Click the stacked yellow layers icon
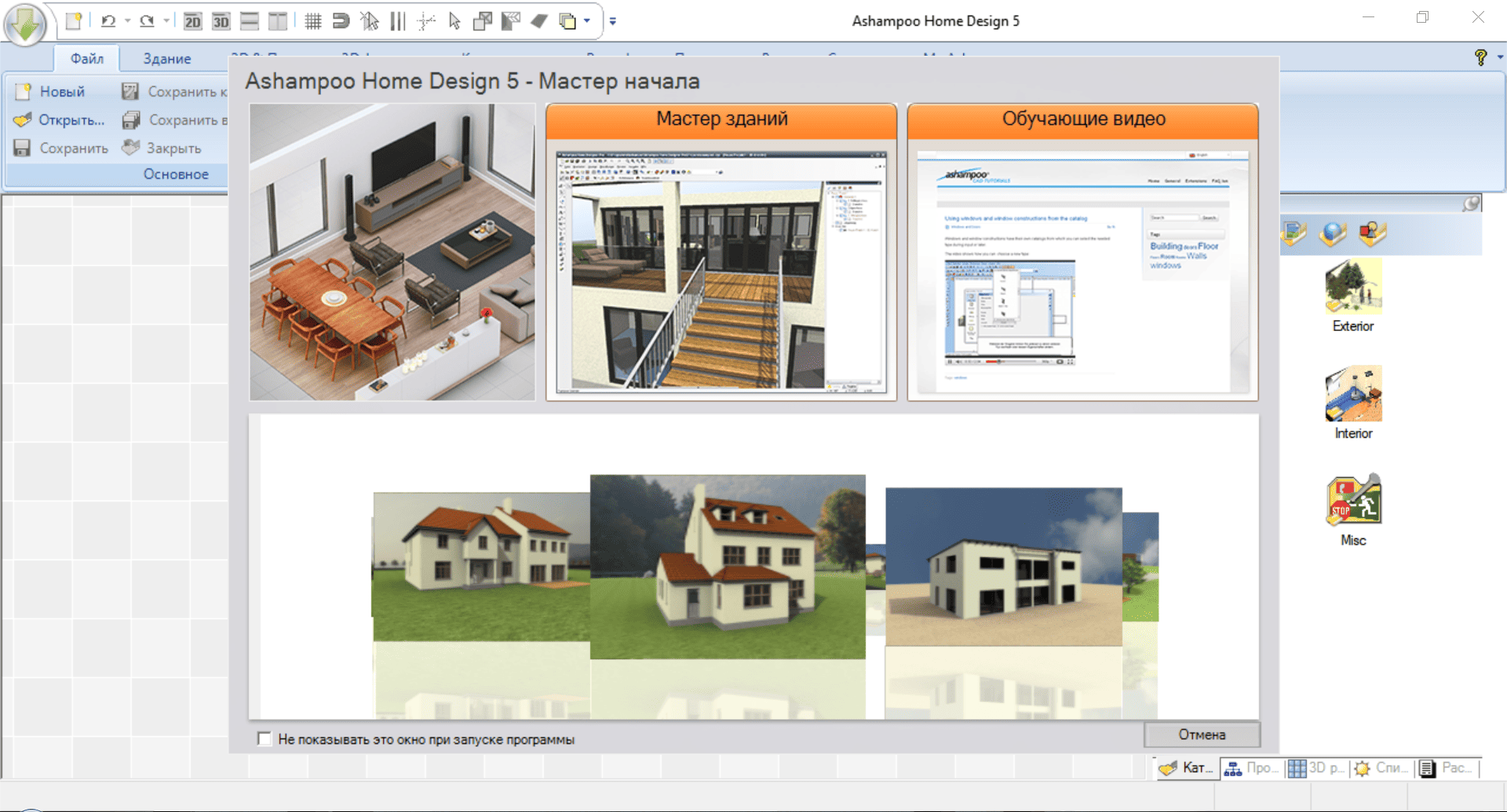Screen dimensions: 1507x812 [x=567, y=21]
